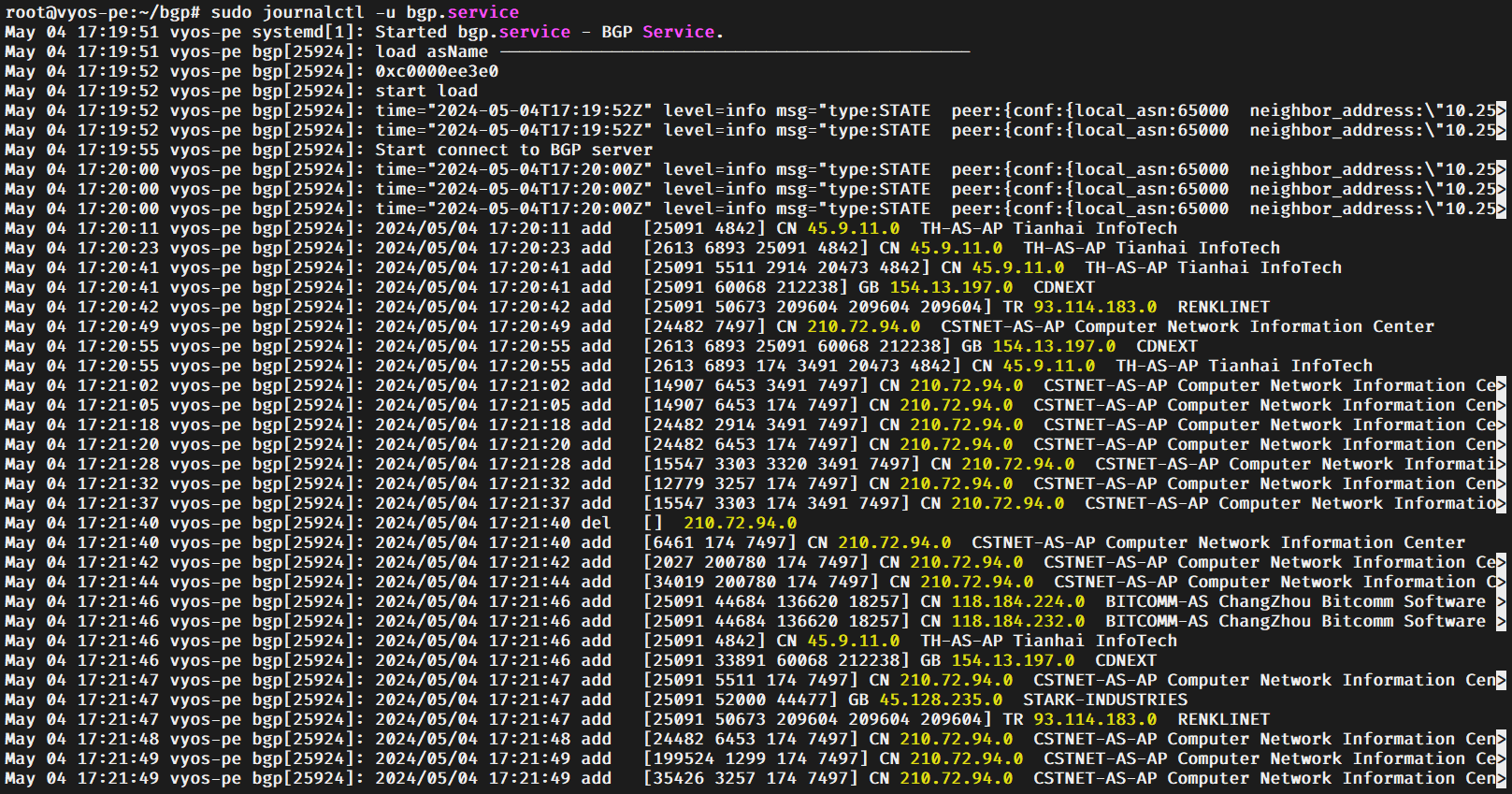Select AS path [15547 3303 174 3491 7497]

pos(777,503)
